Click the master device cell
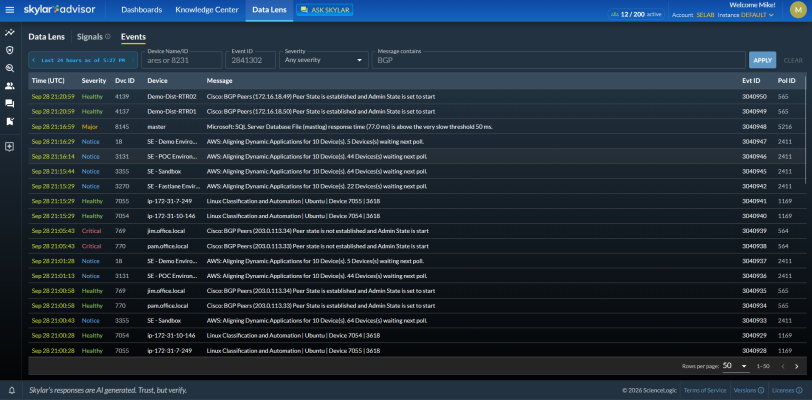Image resolution: width=812 pixels, height=400 pixels. click(156, 126)
